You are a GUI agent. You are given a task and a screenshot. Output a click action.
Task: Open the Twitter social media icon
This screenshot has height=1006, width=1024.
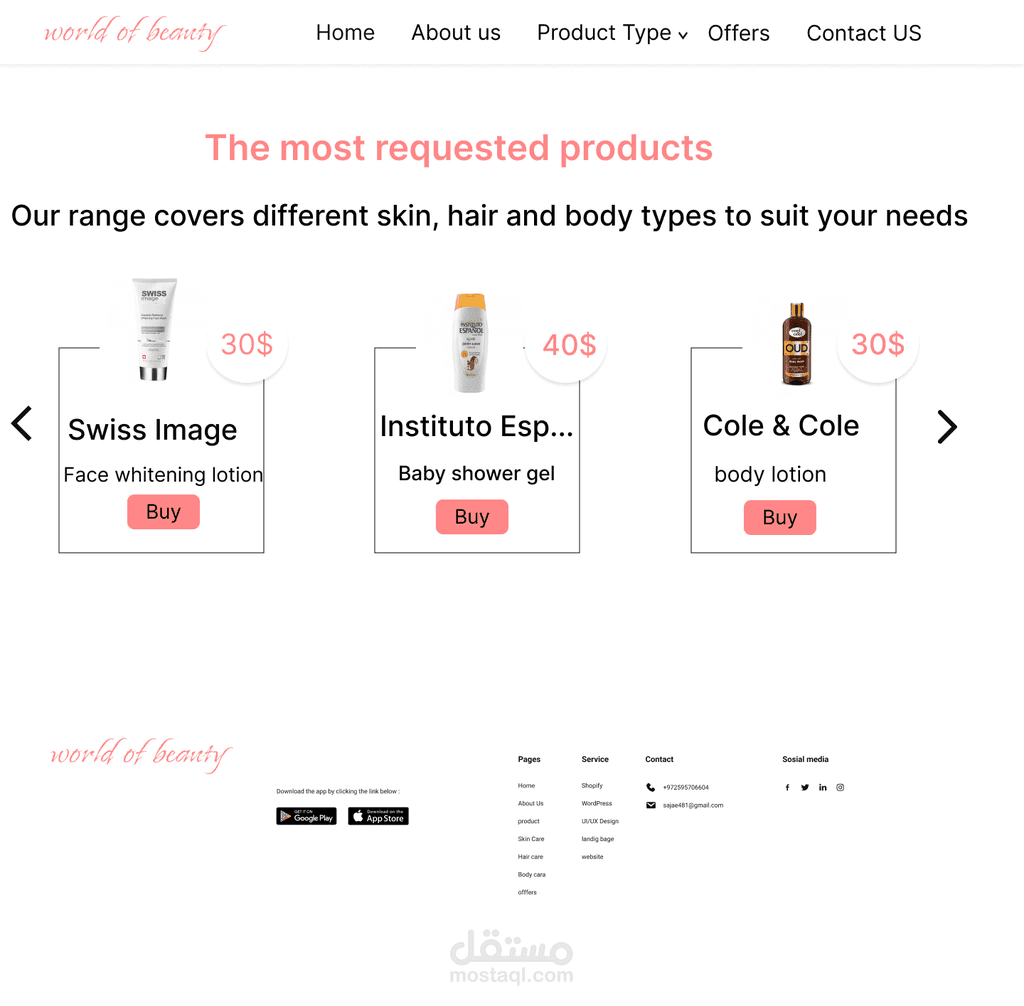(805, 787)
